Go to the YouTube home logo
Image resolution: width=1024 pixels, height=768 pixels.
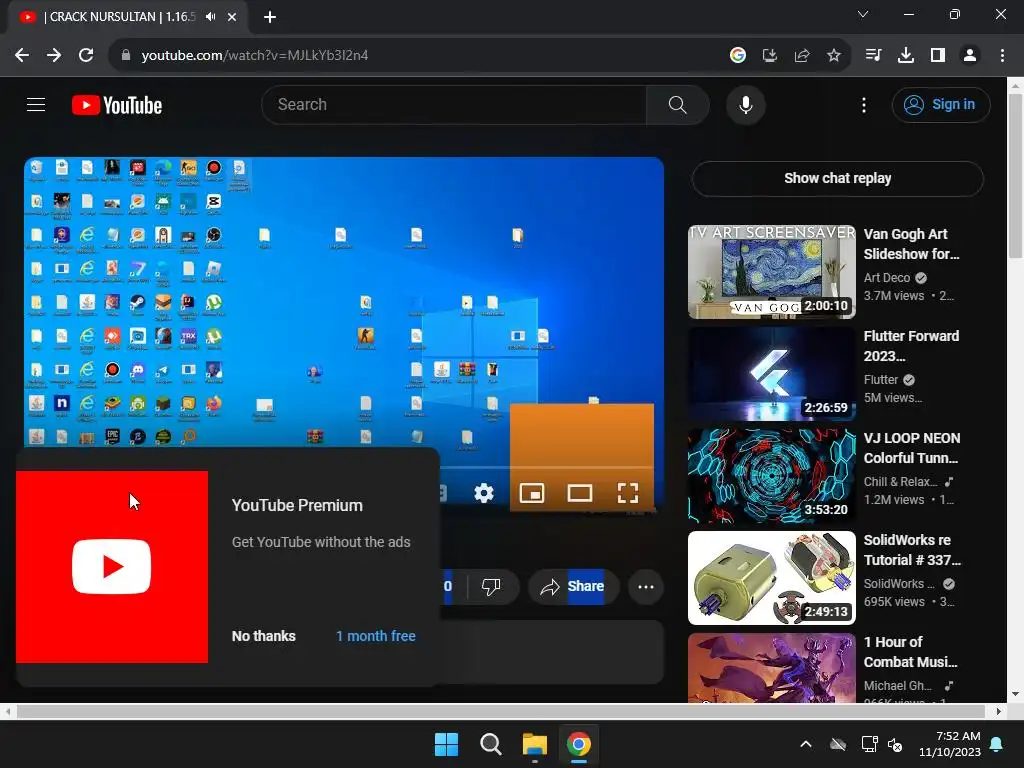click(117, 105)
